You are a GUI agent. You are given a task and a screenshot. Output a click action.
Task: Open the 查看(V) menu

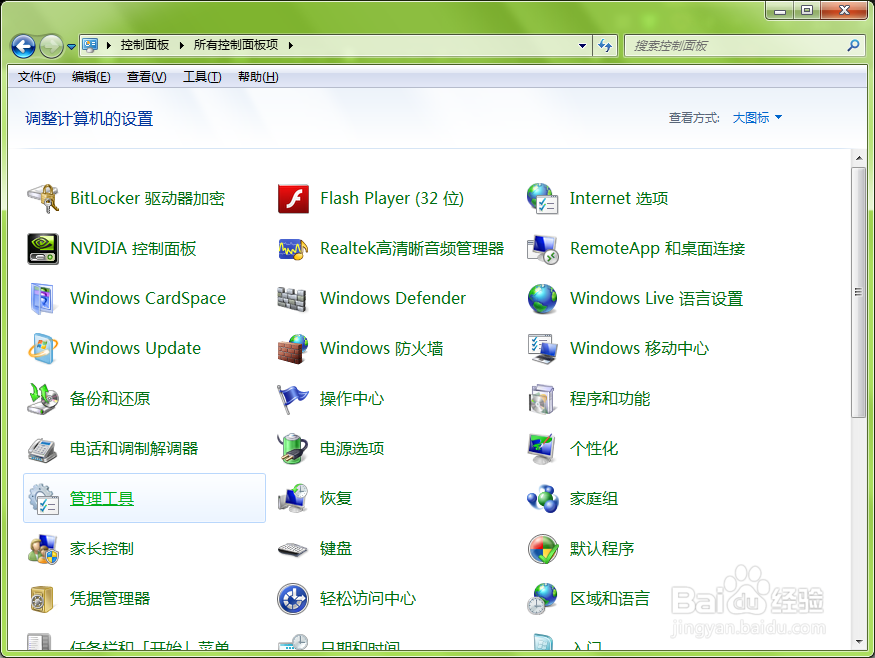point(147,77)
